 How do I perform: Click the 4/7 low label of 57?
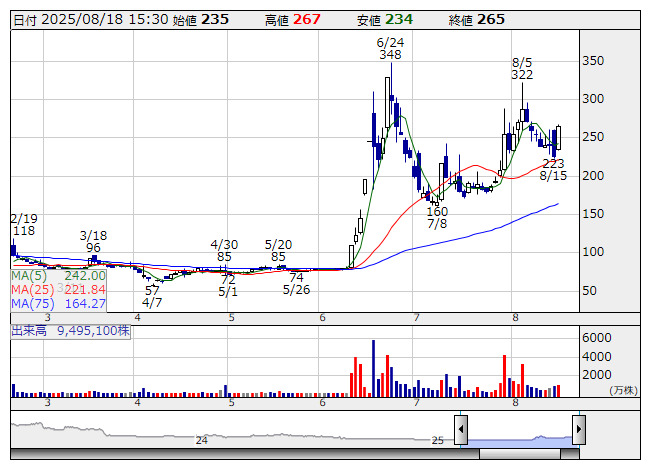(152, 296)
